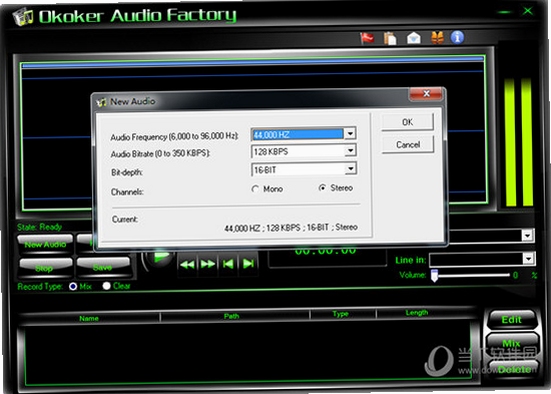The height and width of the screenshot is (394, 551).
Task: Click the fast forward double-arrow button
Action: coord(207,264)
